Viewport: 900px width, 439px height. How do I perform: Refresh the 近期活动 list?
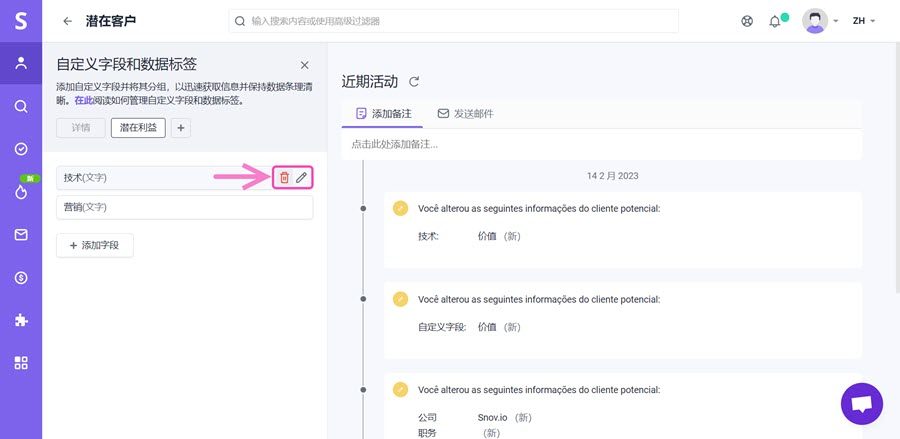(x=414, y=82)
